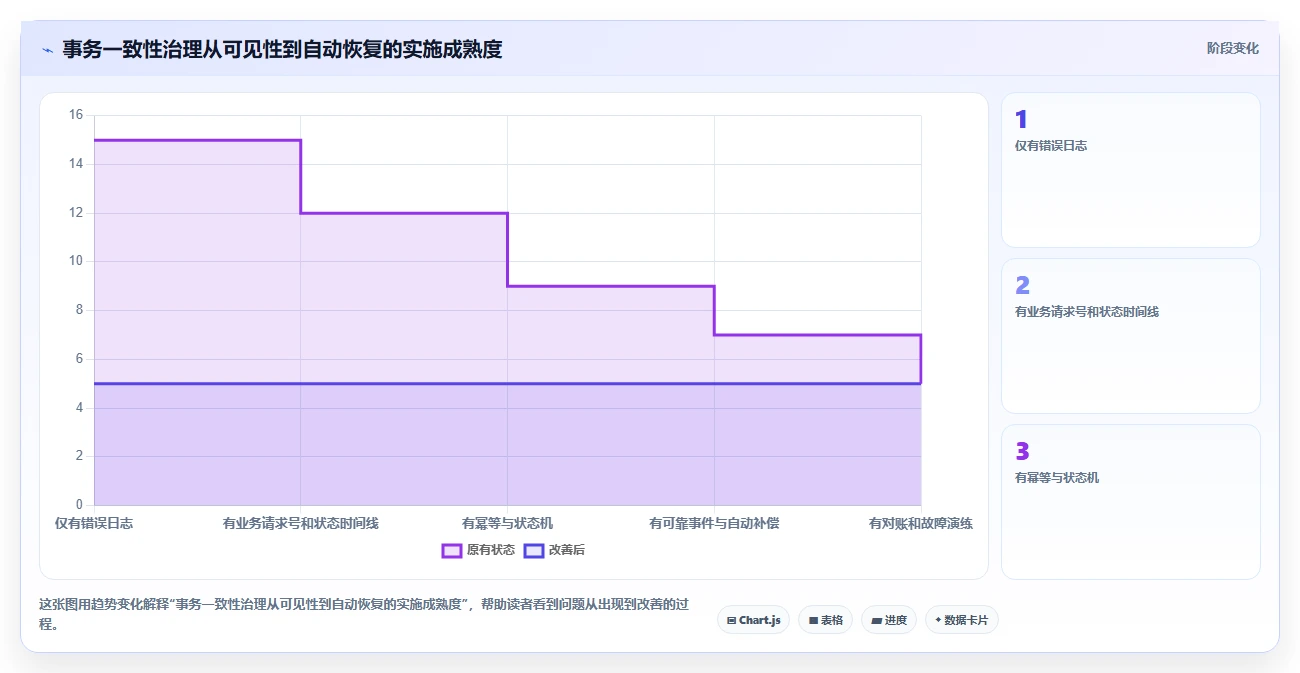This screenshot has height=673, width=1300.
Task: Click the y-axis value 8
Action: click(79, 310)
